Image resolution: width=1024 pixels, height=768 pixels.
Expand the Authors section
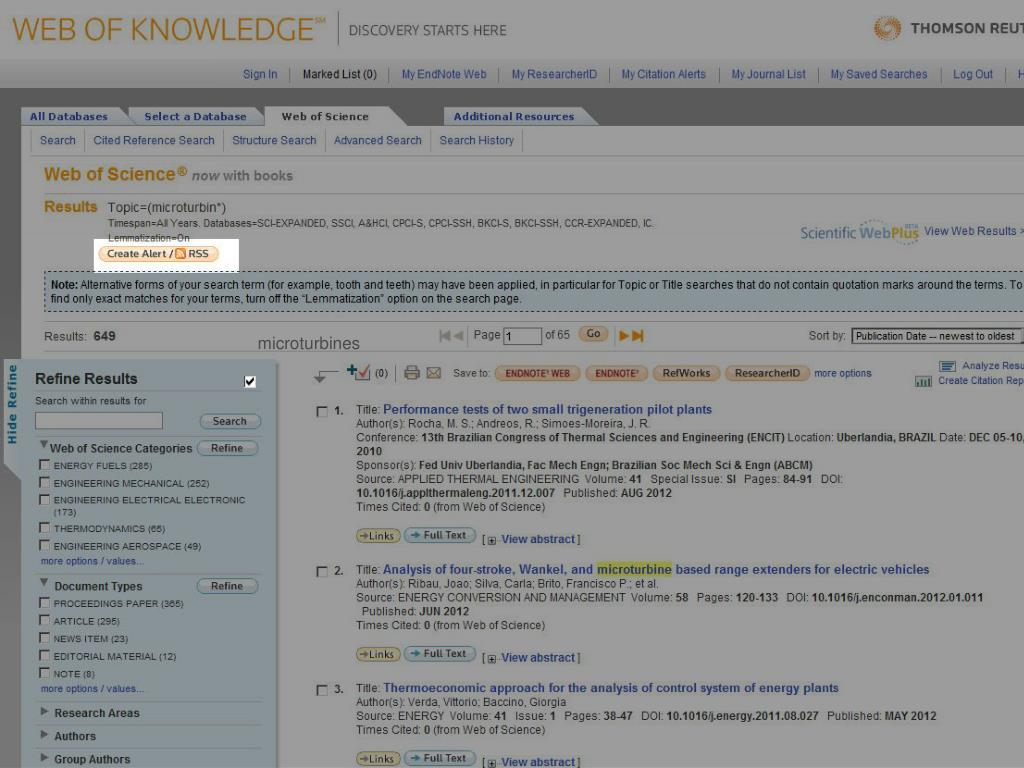coord(44,735)
